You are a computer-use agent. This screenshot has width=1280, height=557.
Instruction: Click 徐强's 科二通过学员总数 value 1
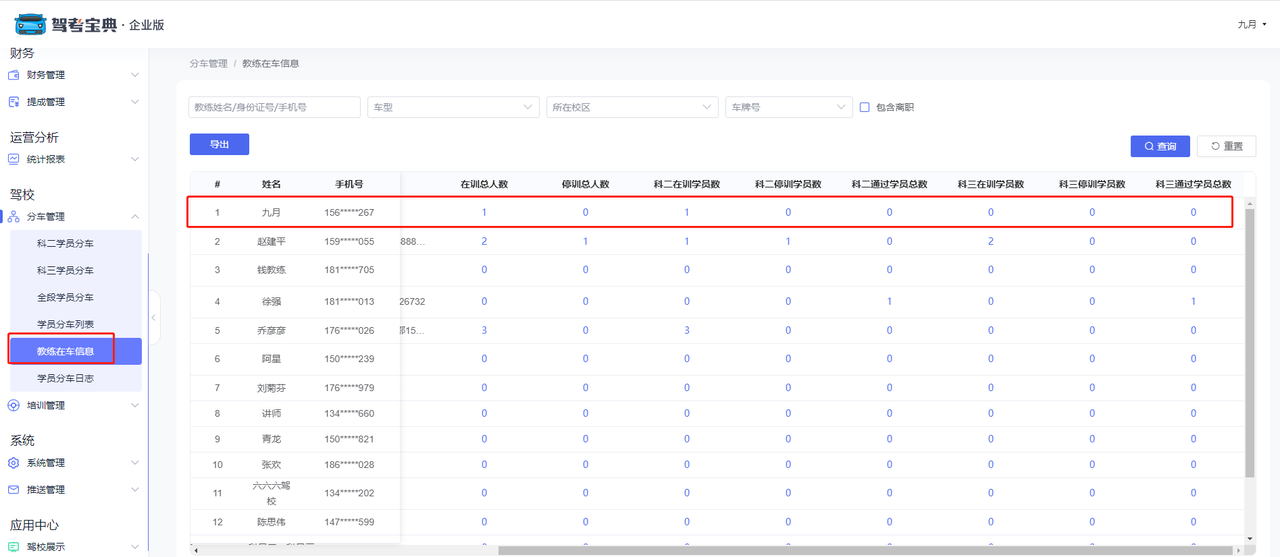tap(889, 301)
